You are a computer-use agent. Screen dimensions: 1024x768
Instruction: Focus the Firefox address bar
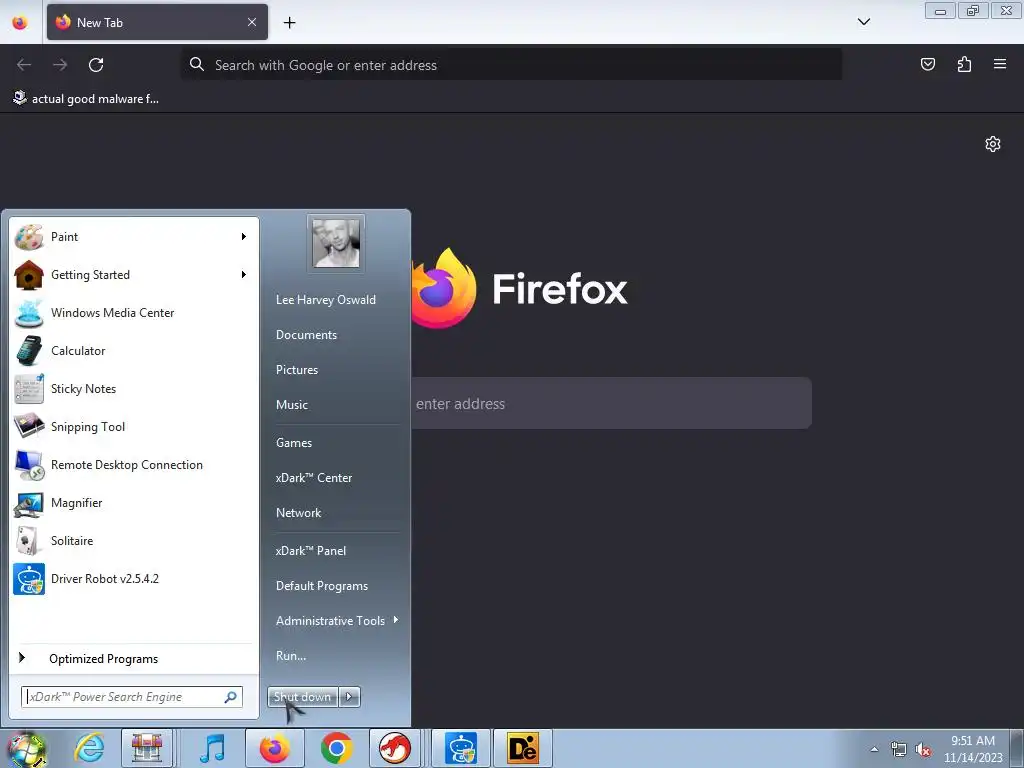click(x=511, y=65)
